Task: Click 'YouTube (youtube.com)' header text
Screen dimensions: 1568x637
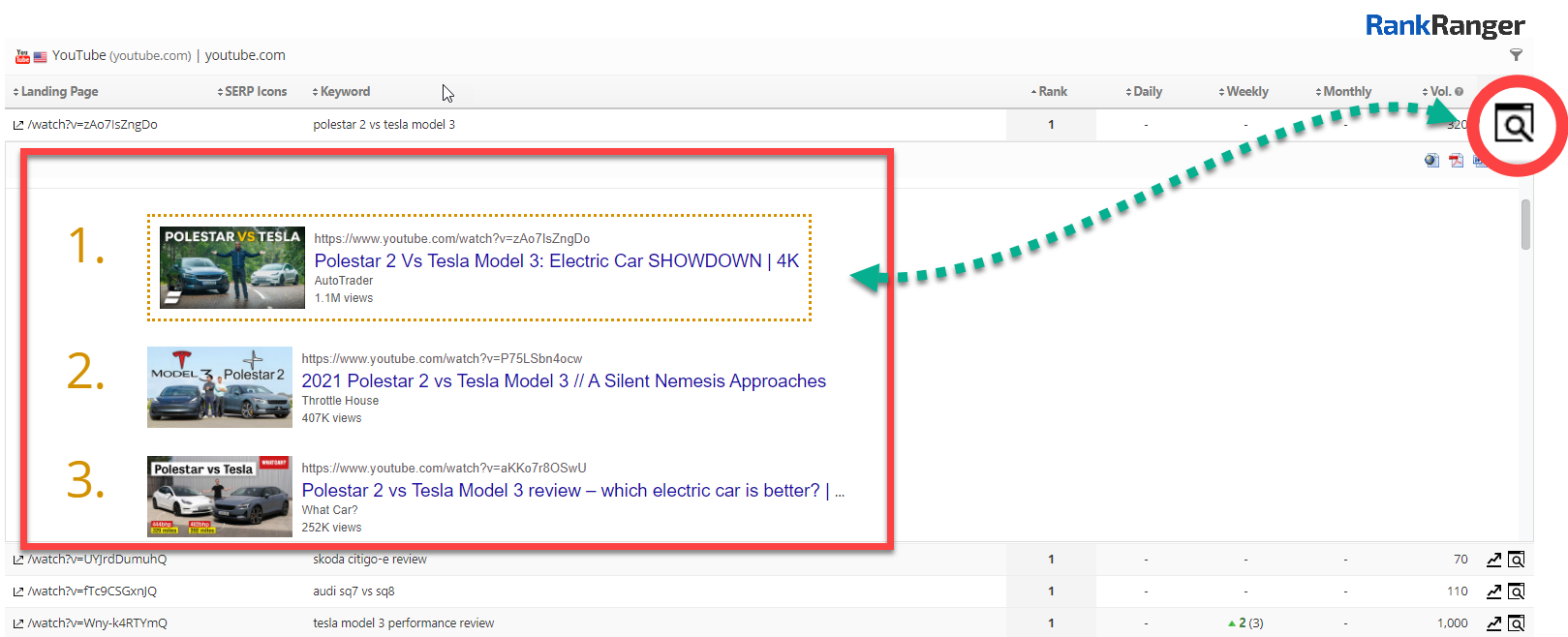Action: pos(122,55)
